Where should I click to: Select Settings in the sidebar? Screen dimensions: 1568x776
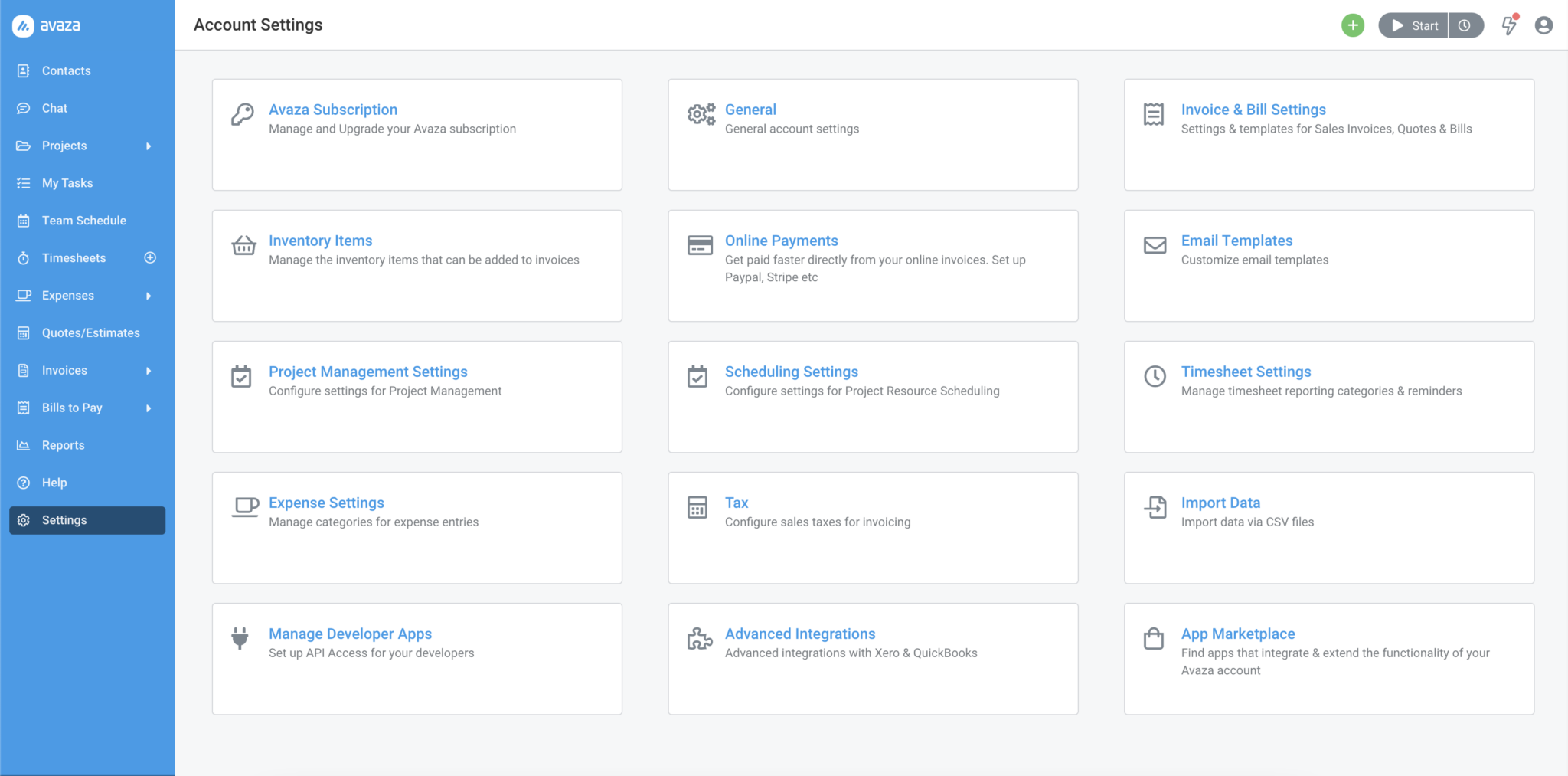[87, 520]
